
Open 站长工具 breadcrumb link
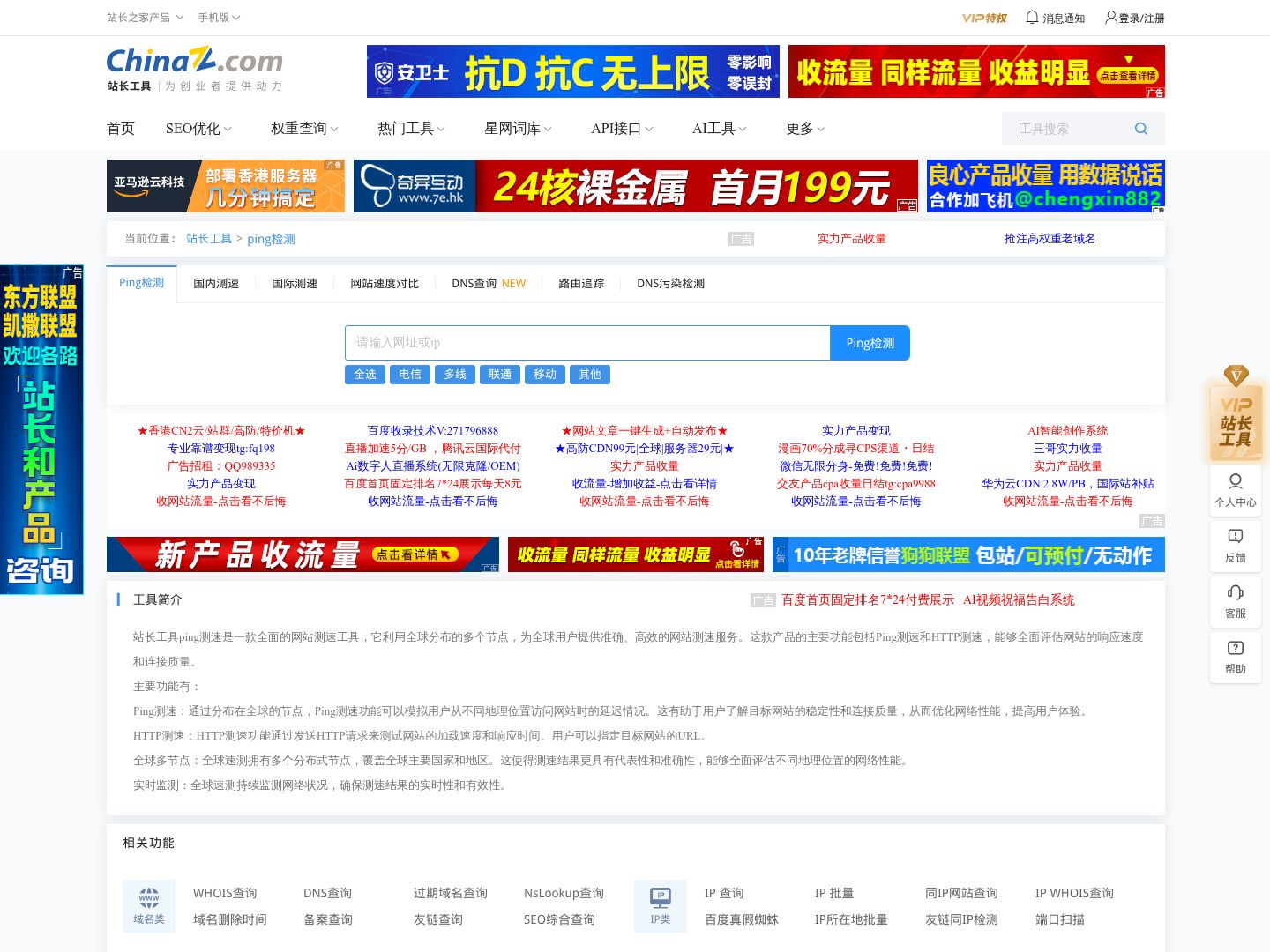click(x=209, y=239)
